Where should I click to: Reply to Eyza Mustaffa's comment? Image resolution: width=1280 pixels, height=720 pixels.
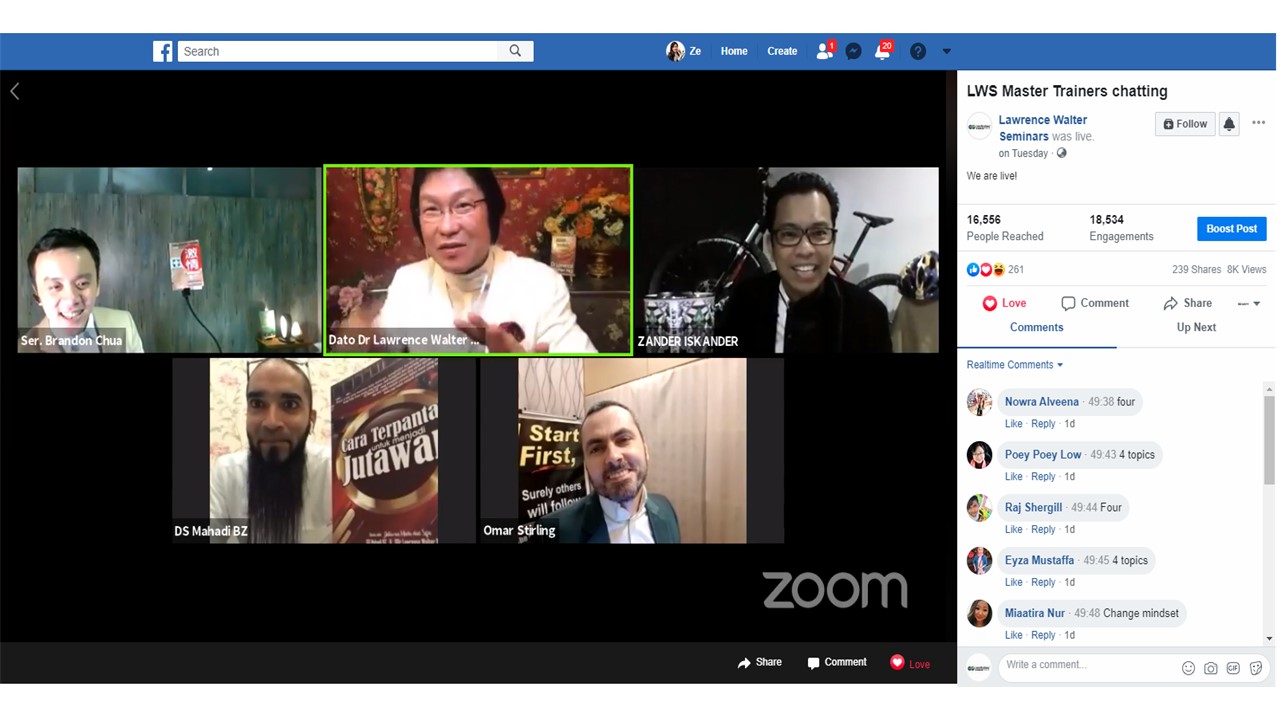tap(1043, 582)
